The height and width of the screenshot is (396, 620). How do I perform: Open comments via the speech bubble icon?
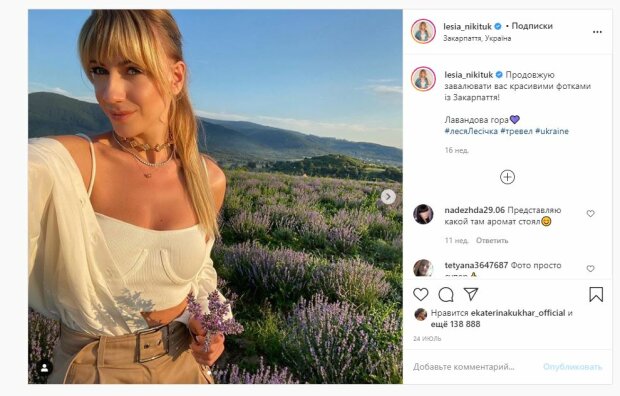tap(446, 294)
